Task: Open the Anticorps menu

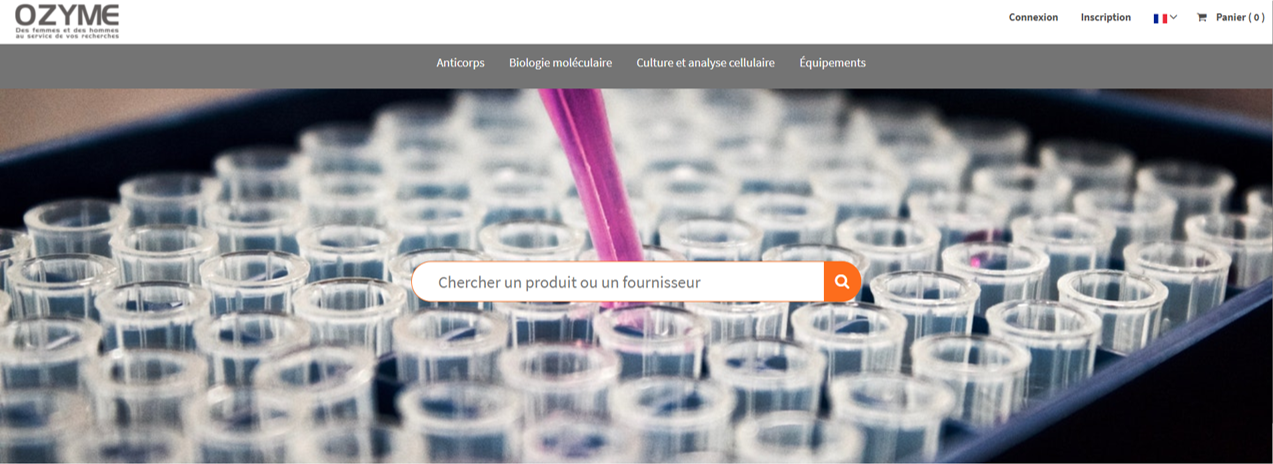Action: [x=460, y=62]
